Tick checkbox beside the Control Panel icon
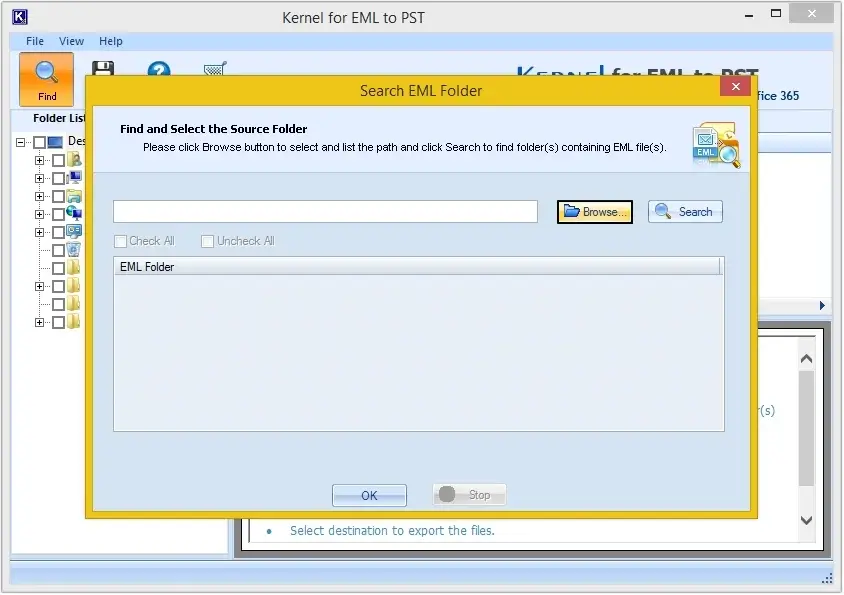Screen dimensions: 844x595 pyautogui.click(x=58, y=233)
